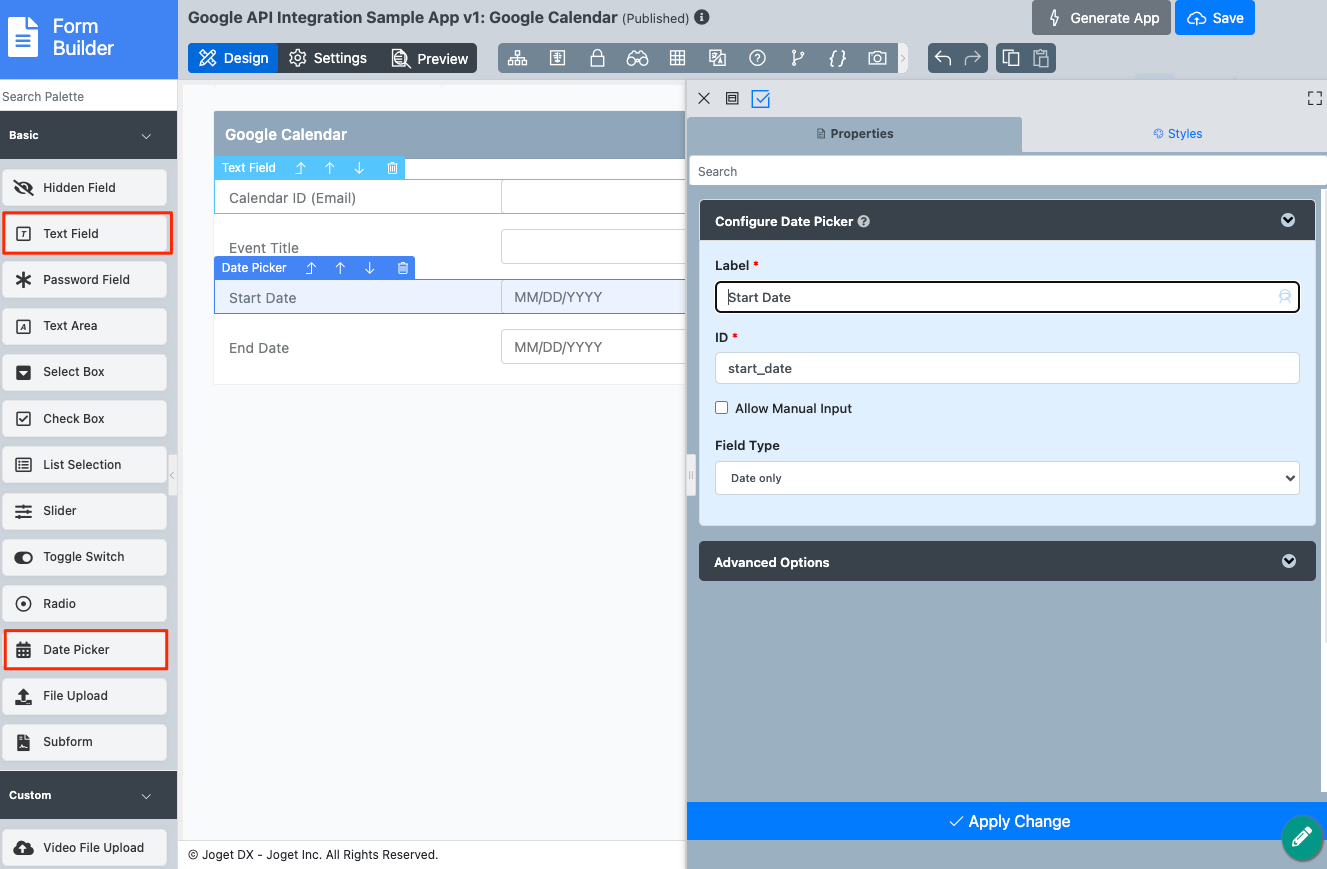Close the properties panel with X
The width and height of the screenshot is (1327, 869).
click(x=704, y=98)
